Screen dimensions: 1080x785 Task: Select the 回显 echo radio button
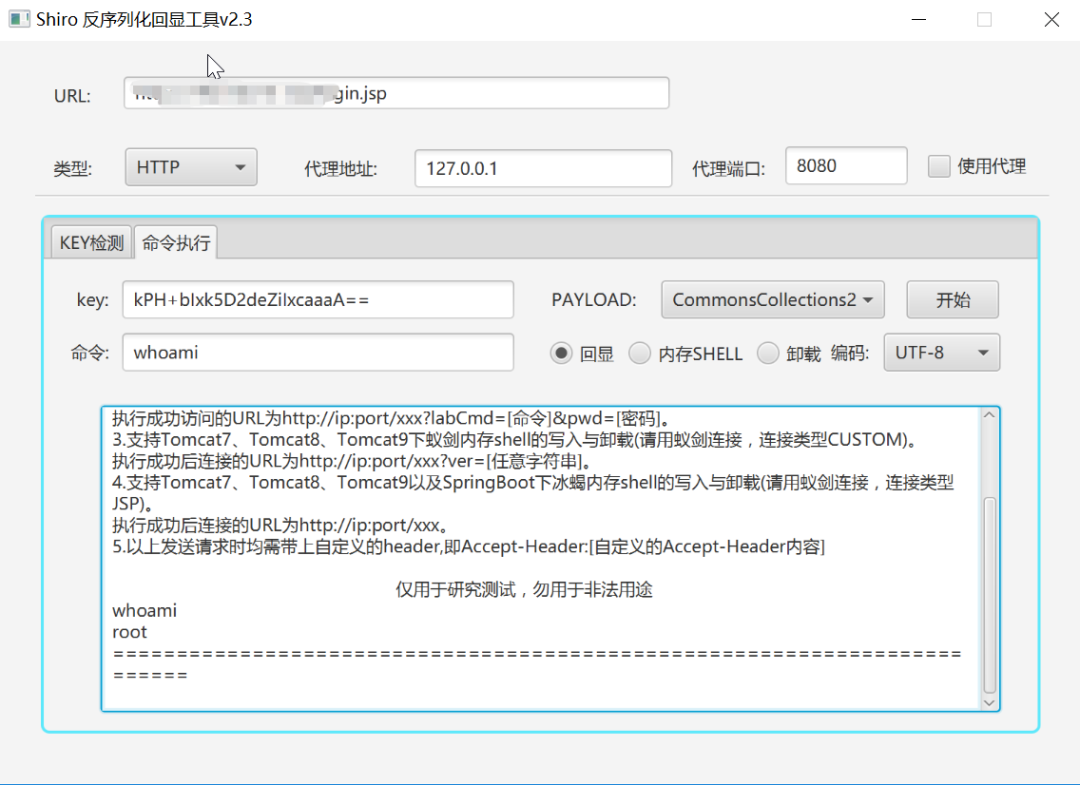[x=561, y=352]
